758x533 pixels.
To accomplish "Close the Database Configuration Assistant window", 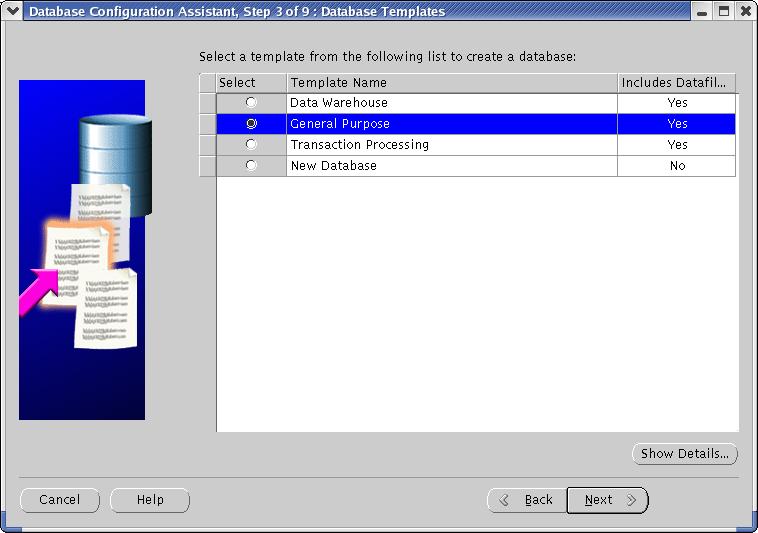I will (x=745, y=11).
